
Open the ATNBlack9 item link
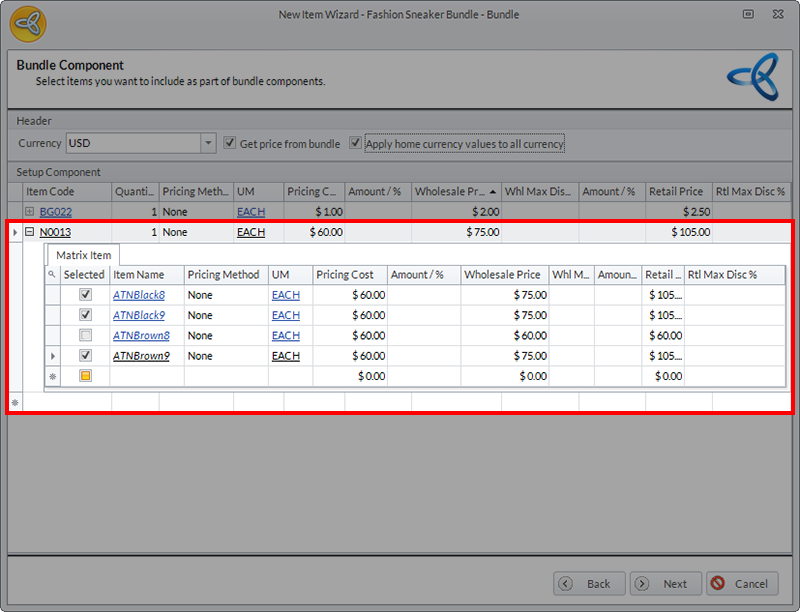[x=138, y=315]
